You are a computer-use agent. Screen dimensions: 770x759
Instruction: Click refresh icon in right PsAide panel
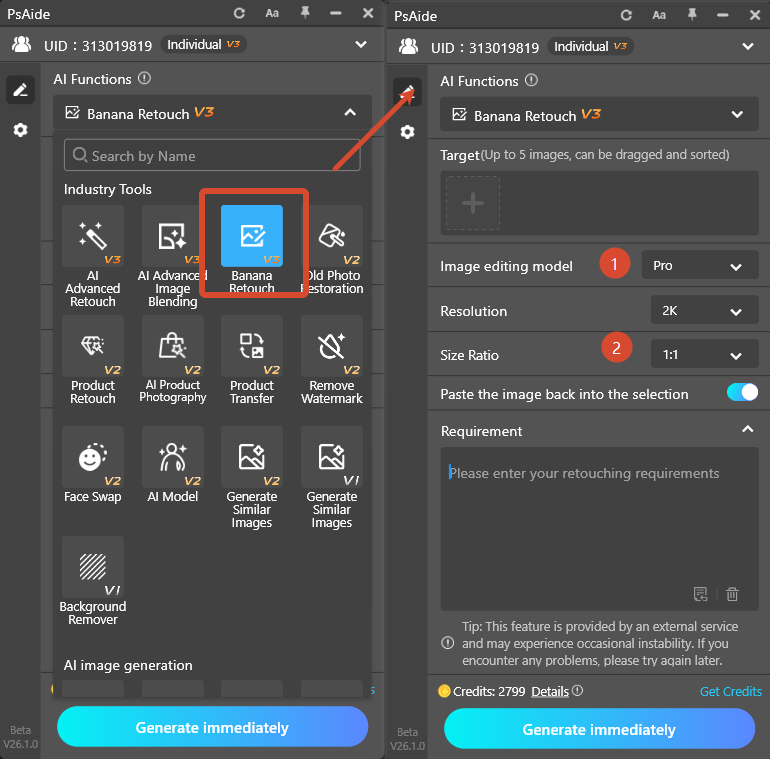click(x=626, y=15)
